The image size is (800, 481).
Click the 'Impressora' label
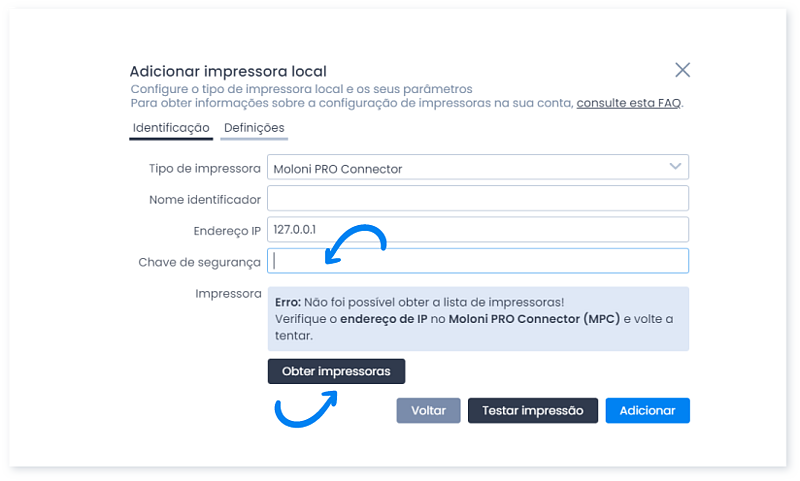point(229,294)
